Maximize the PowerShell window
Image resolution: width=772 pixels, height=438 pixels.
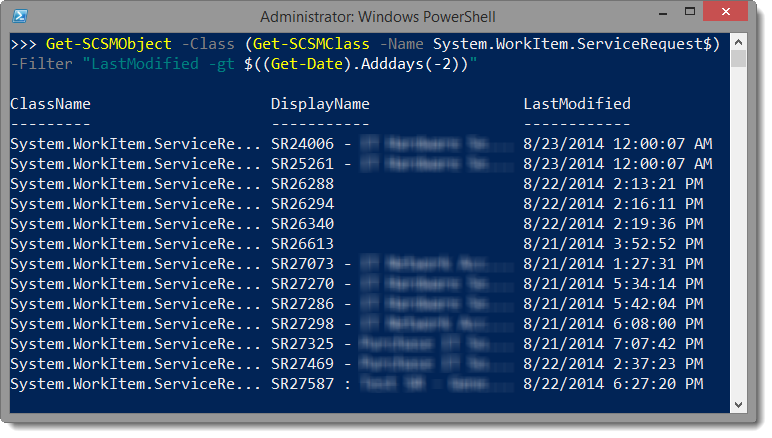click(690, 12)
